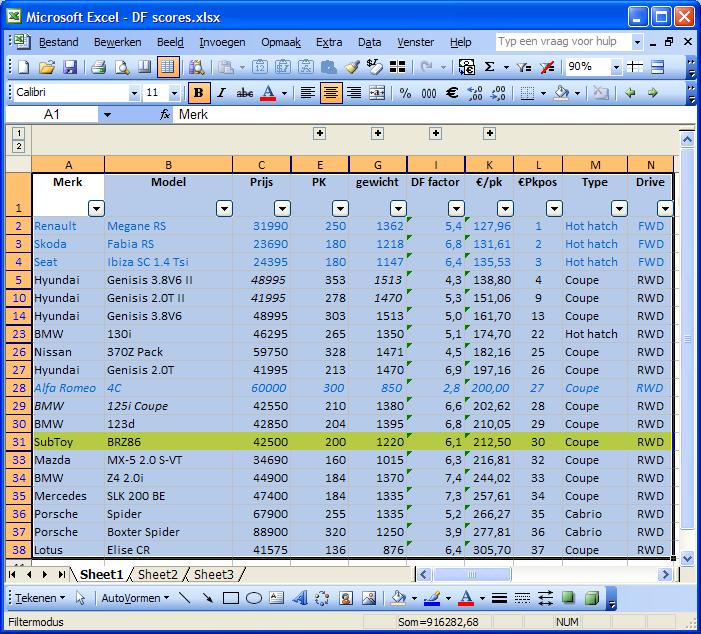Select the Line drawing tool
The width and height of the screenshot is (701, 634).
(x=185, y=598)
